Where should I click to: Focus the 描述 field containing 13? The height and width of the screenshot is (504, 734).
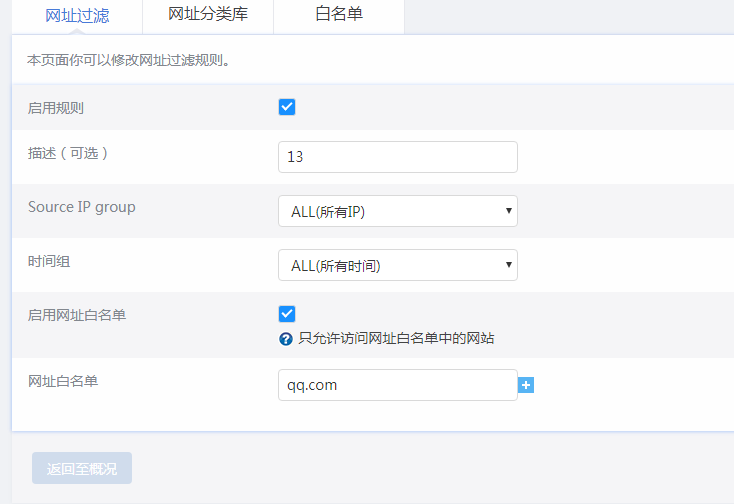pyautogui.click(x=397, y=157)
